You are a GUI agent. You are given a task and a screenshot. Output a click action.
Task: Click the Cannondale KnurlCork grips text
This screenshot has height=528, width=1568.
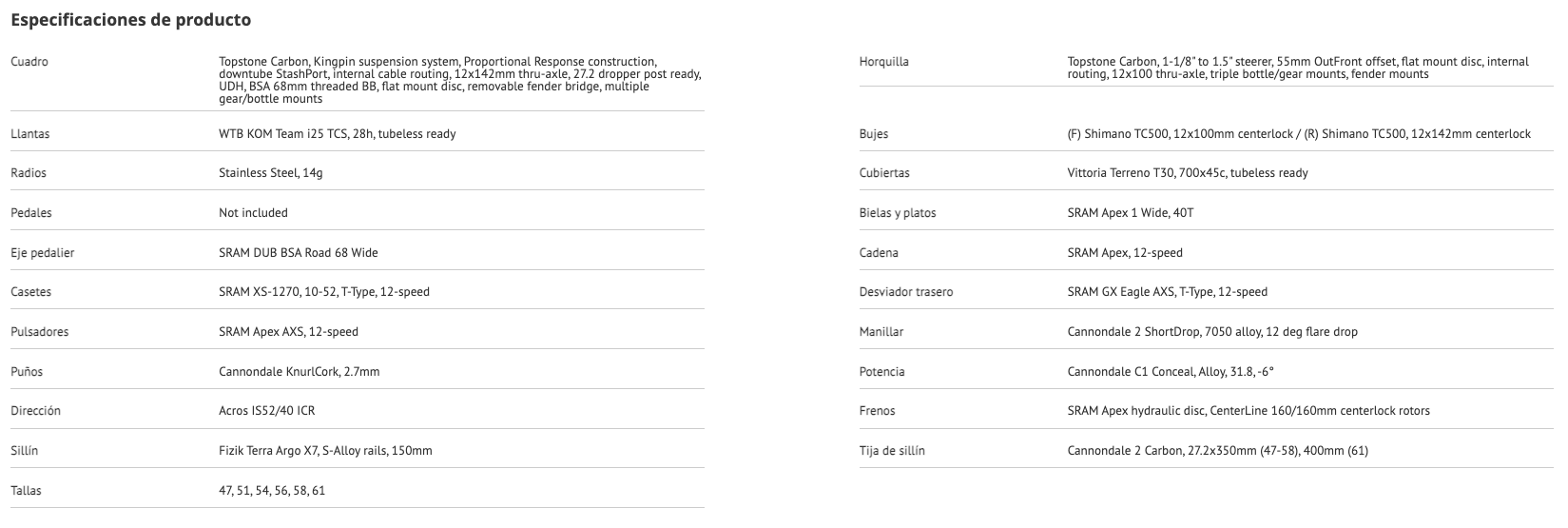point(299,372)
